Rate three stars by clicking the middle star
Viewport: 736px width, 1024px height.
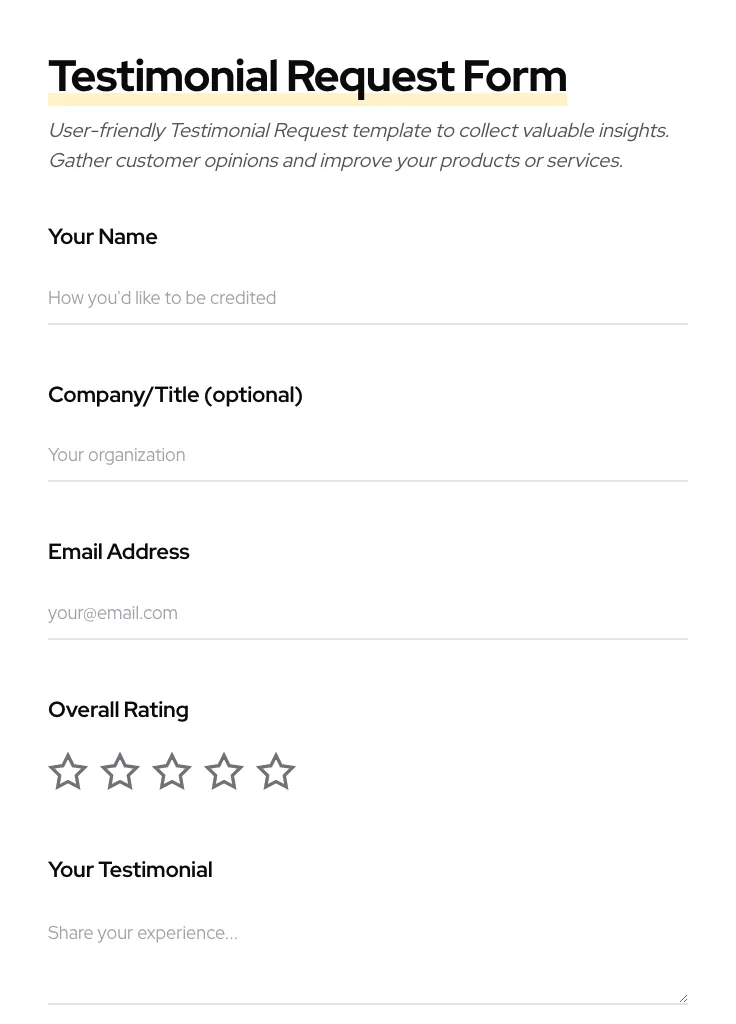(x=172, y=771)
